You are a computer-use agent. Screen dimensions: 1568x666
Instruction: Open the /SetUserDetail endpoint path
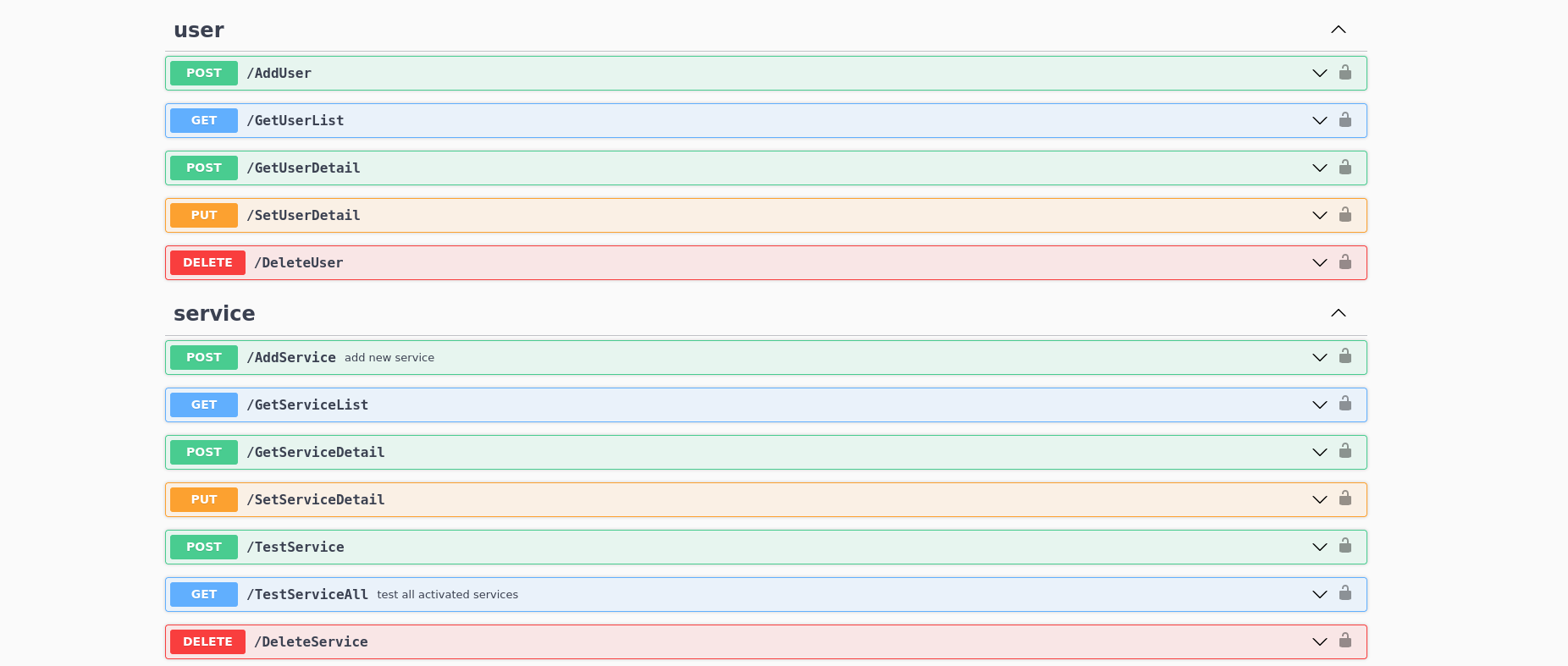coord(303,216)
